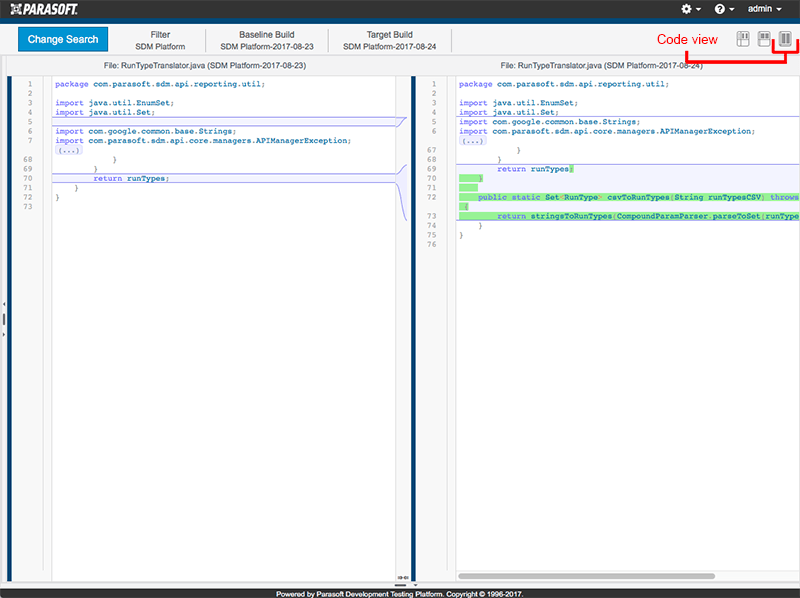Click 'import java.util.Set;' in the baseline pane
Viewport: 800px width, 598px height.
click(105, 112)
